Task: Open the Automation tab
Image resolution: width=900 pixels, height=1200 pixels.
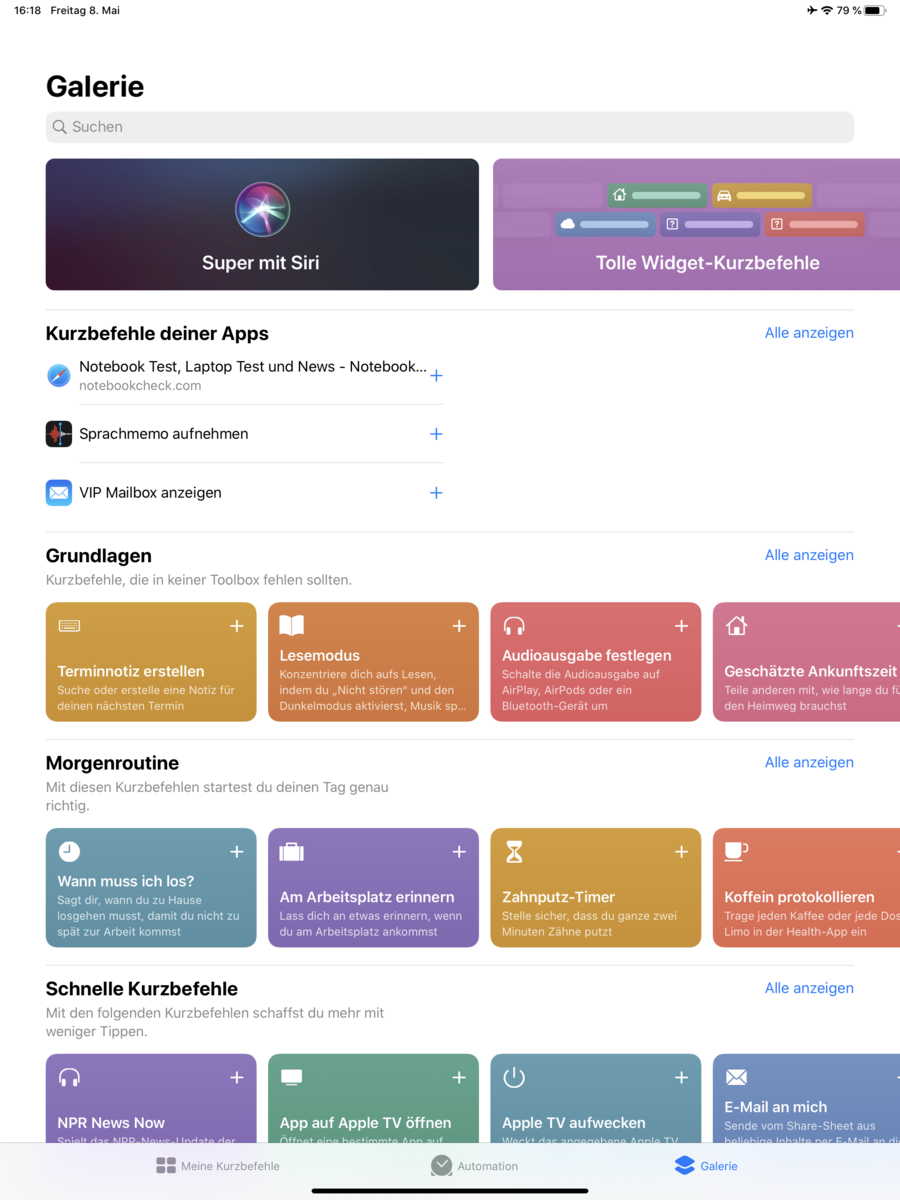Action: (474, 1166)
